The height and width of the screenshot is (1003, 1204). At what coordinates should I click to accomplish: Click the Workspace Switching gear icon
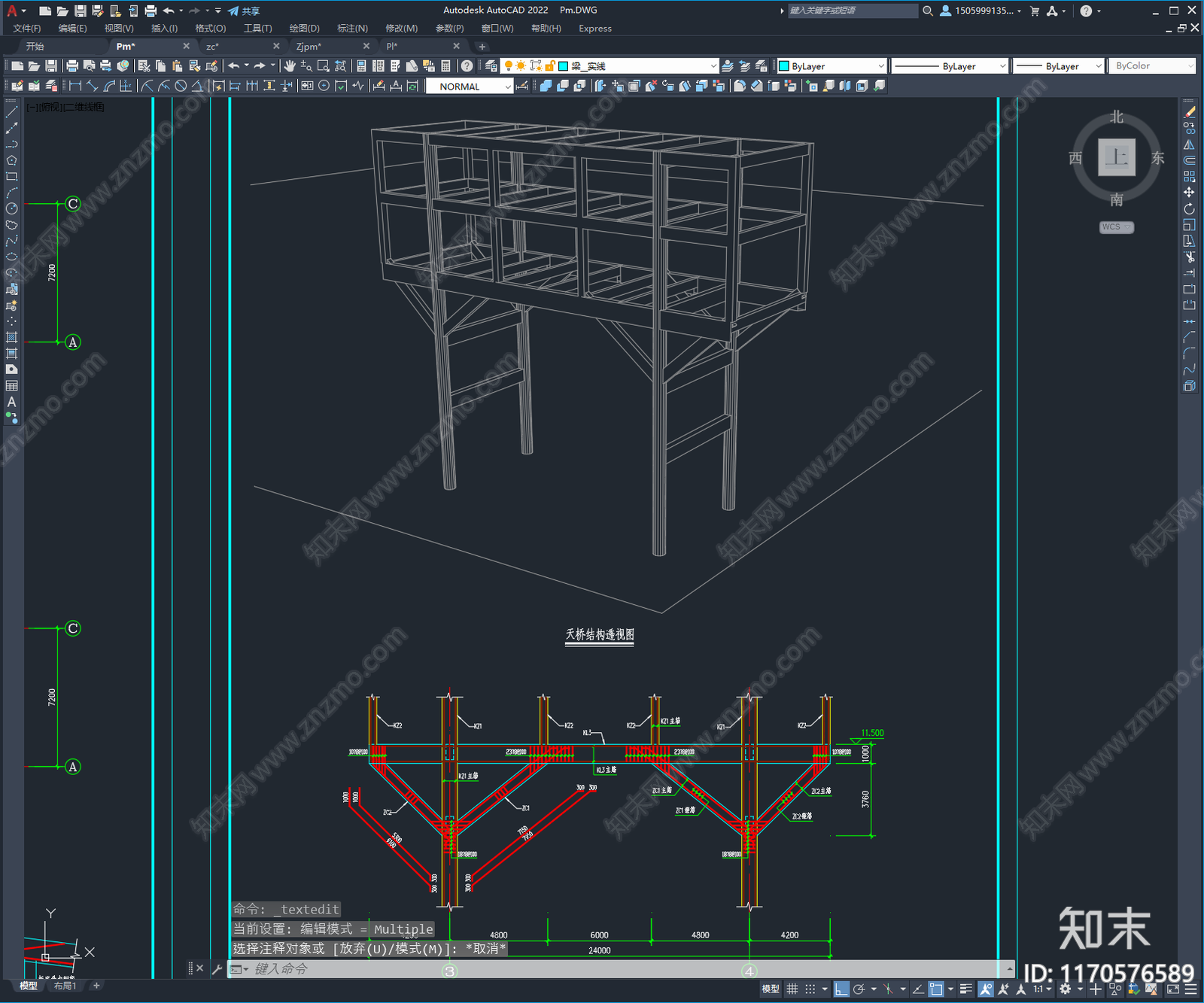tap(1065, 989)
